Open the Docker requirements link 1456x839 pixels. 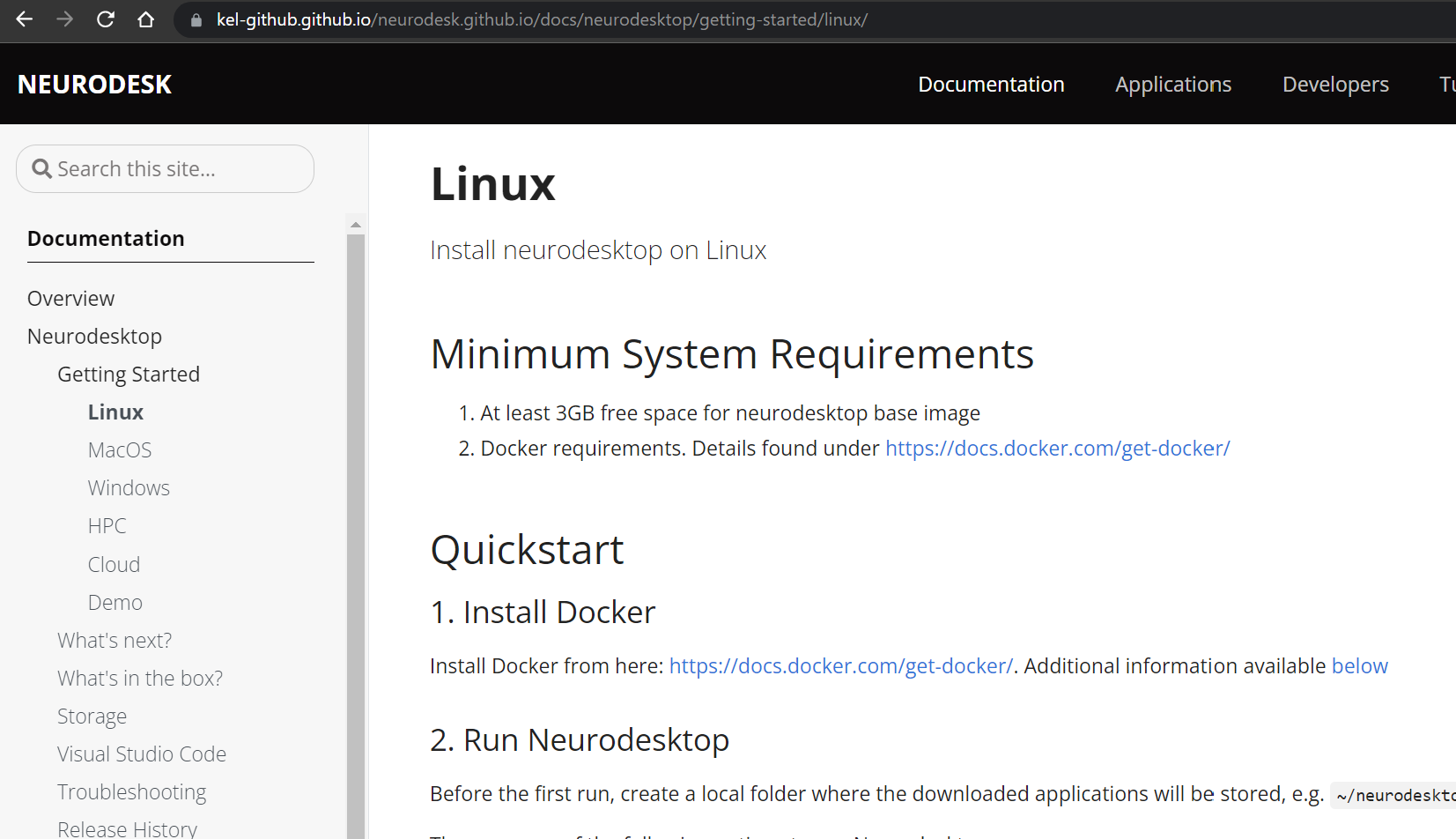1057,448
